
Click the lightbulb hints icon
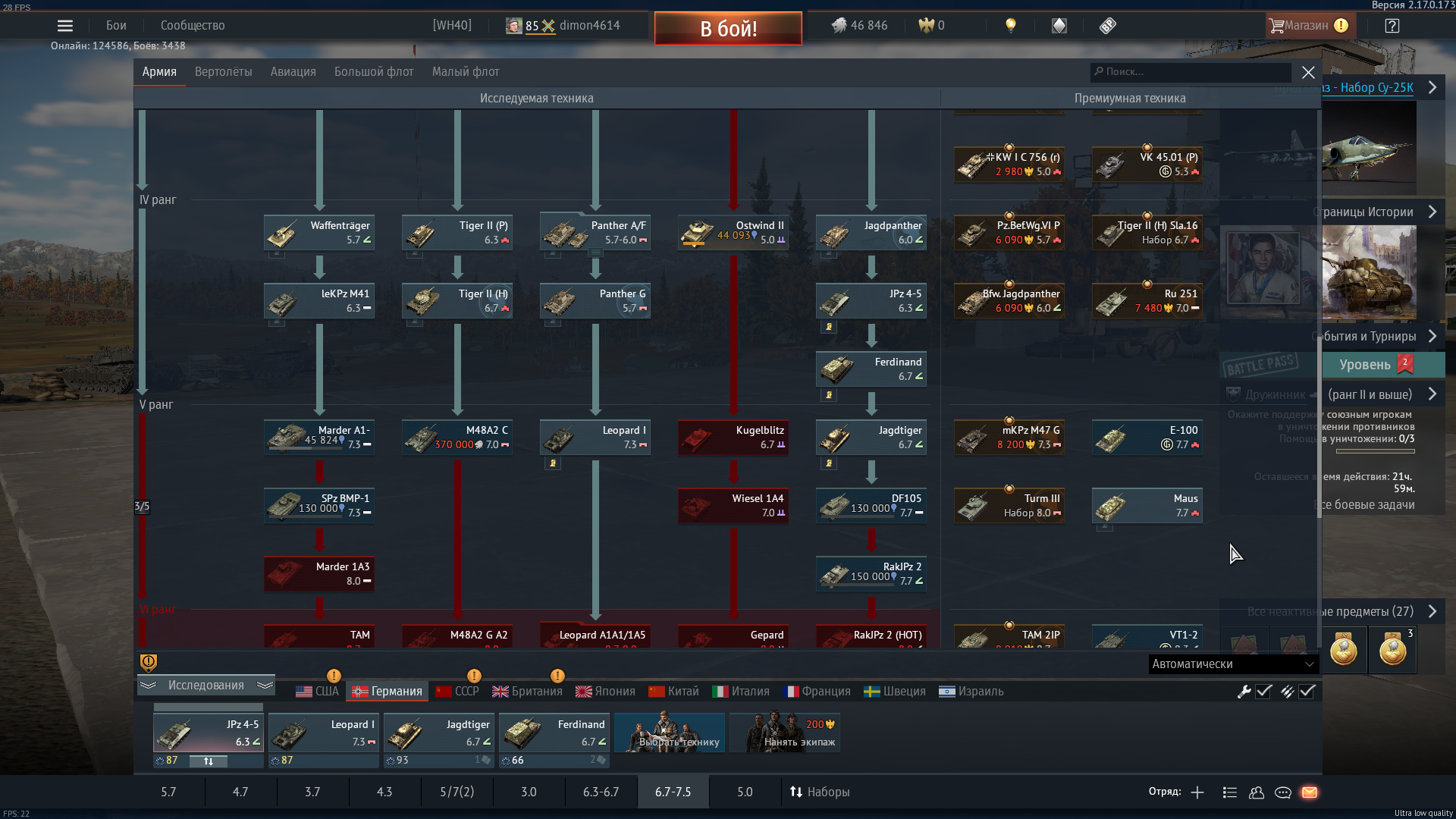[x=1010, y=26]
